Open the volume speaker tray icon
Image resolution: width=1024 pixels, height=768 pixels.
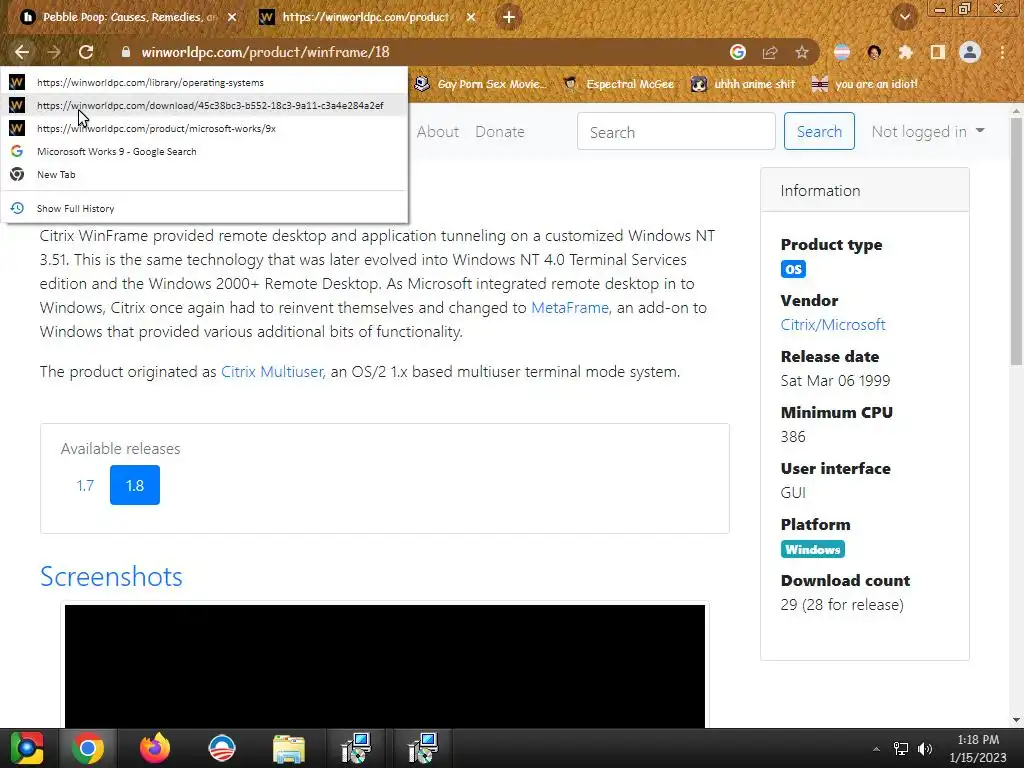[x=925, y=749]
